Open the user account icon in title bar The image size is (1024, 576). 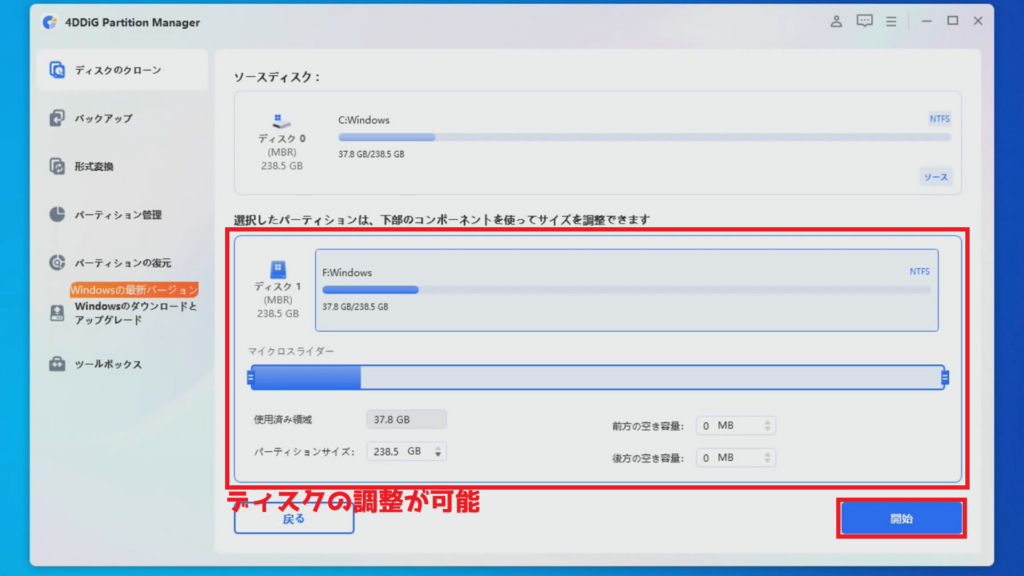[837, 21]
